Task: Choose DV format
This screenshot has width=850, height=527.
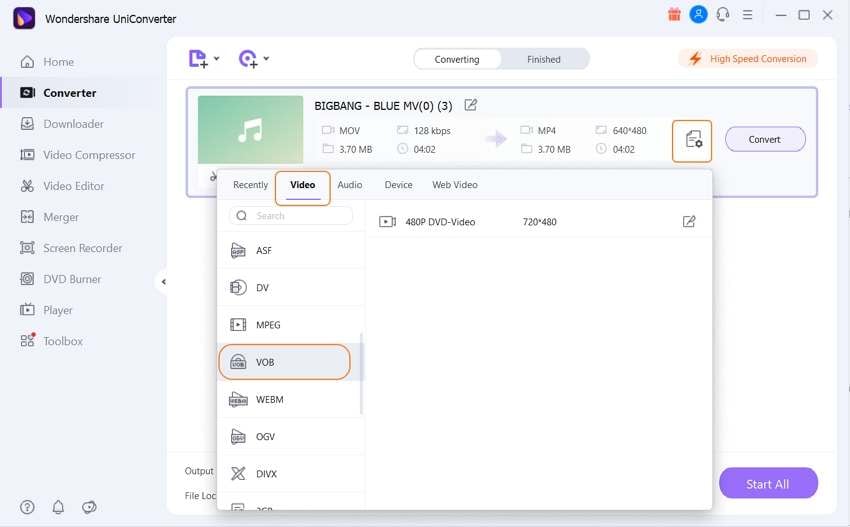Action: 291,287
